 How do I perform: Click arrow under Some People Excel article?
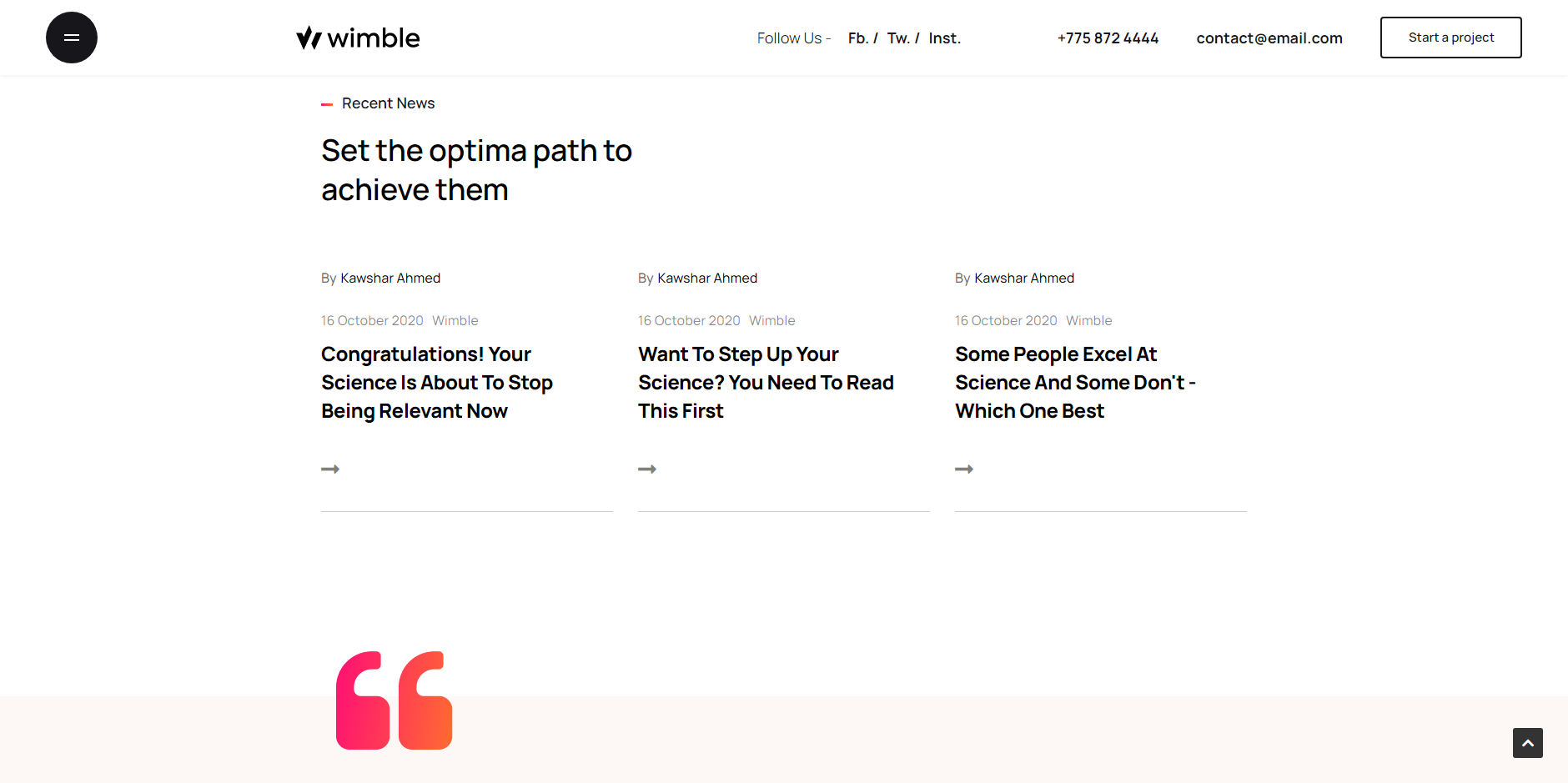click(964, 469)
